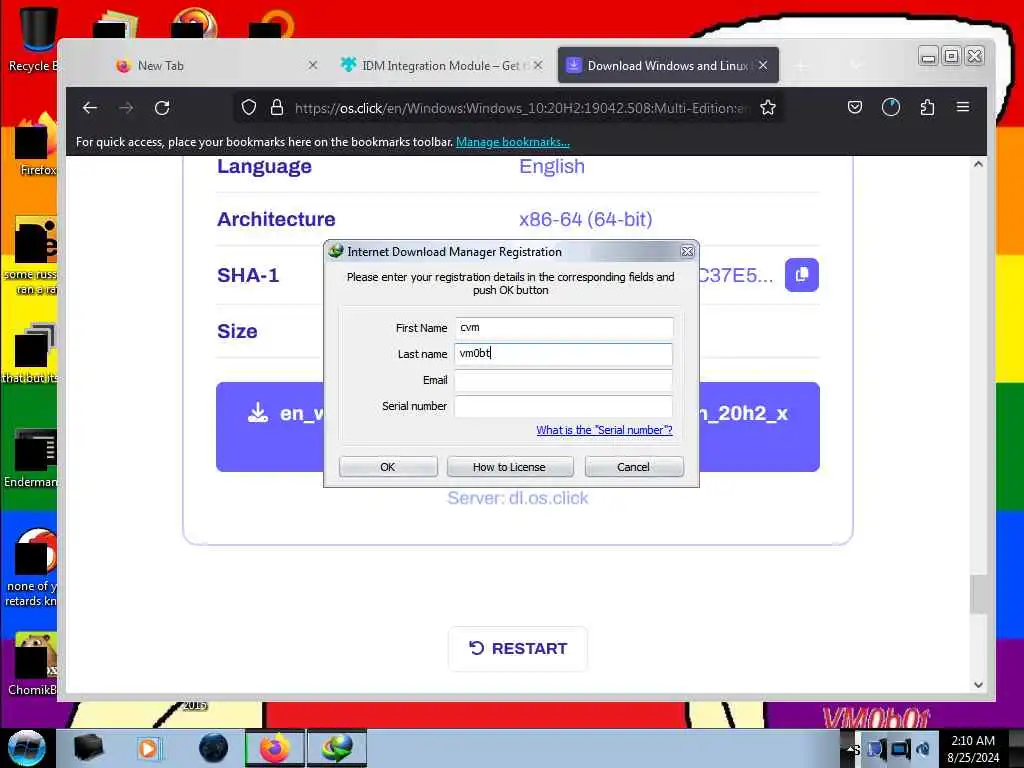This screenshot has height=768, width=1024.
Task: Select the Enderman desktop icon
Action: pos(31,458)
